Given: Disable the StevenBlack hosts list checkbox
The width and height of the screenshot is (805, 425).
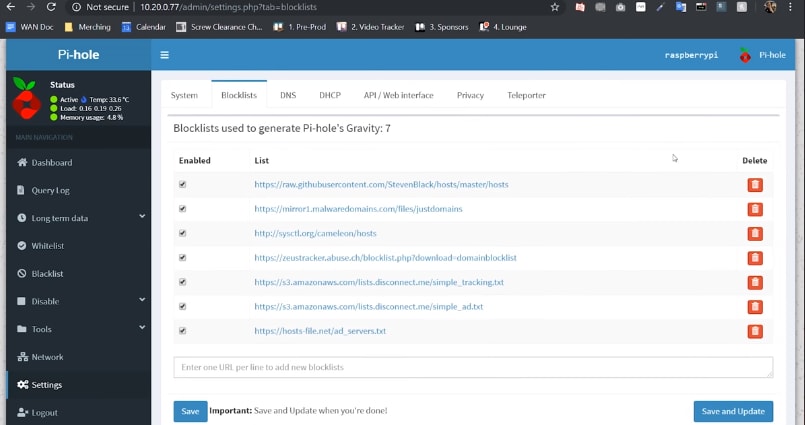Looking at the screenshot, I should 182,184.
